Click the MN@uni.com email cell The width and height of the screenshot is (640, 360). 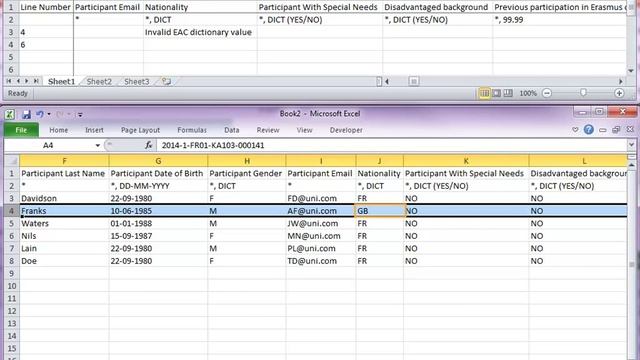(321, 236)
